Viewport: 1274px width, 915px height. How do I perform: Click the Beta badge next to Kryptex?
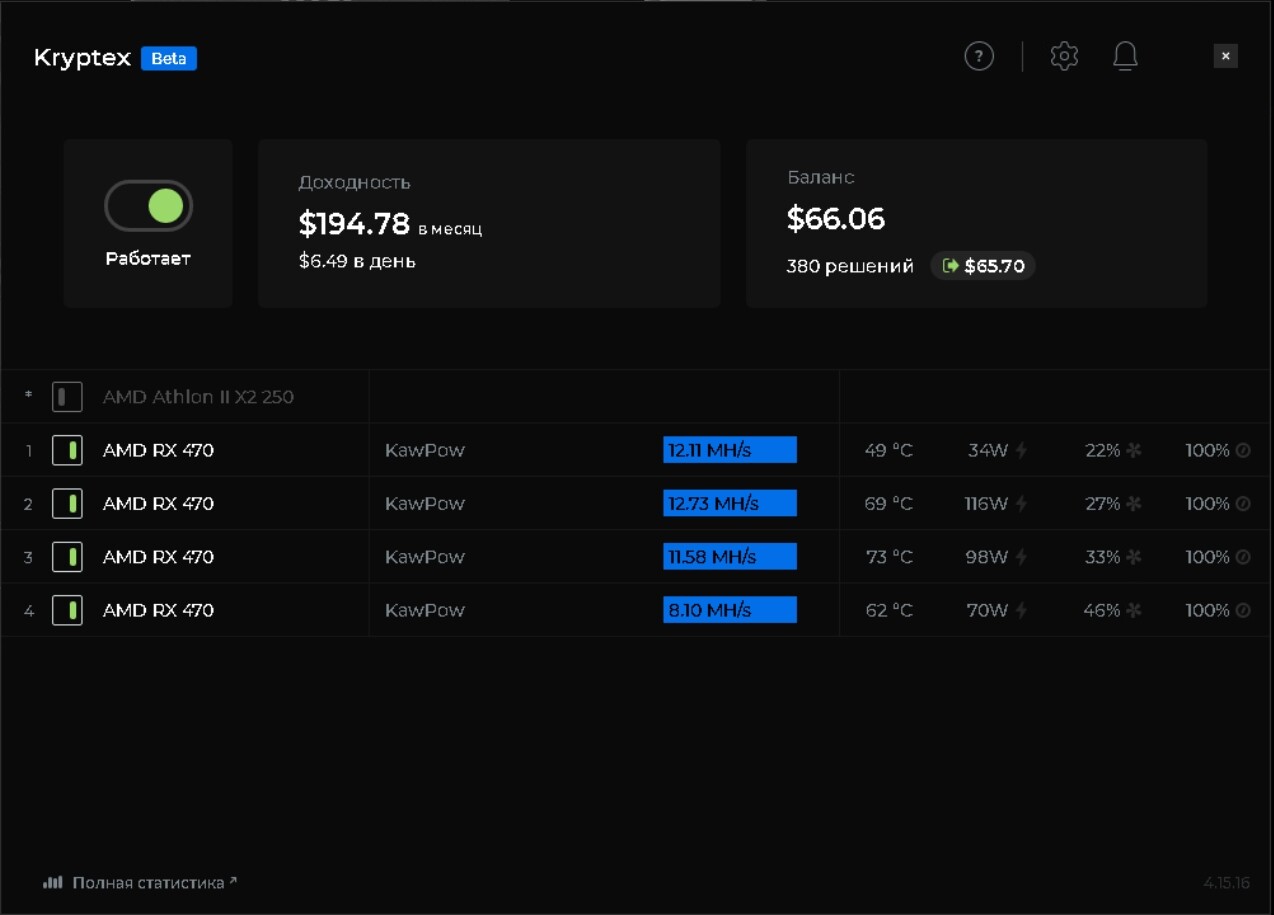coord(169,58)
